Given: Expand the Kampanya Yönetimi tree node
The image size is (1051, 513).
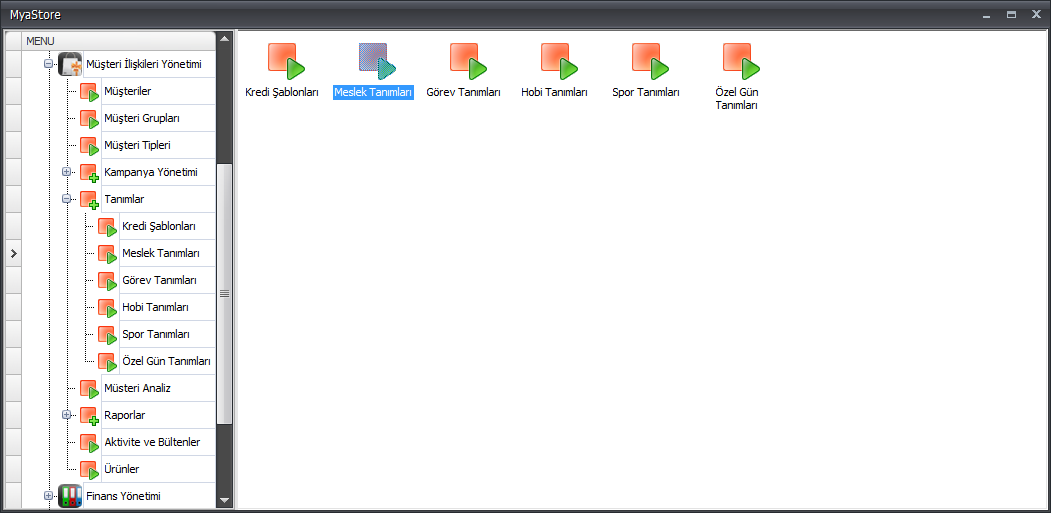Looking at the screenshot, I should [x=67, y=172].
